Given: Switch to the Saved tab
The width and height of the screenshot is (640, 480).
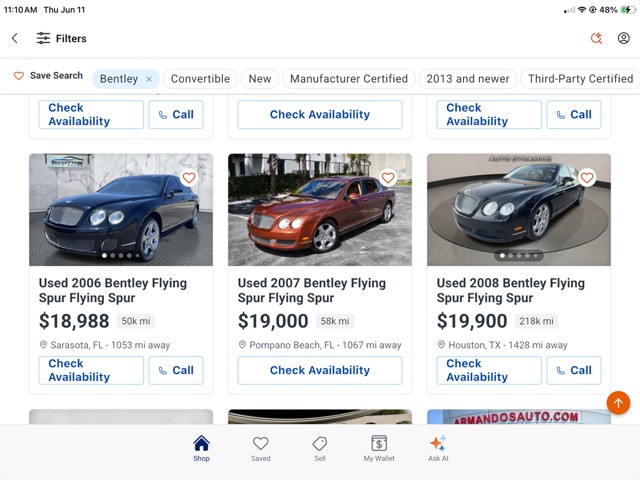Looking at the screenshot, I should (x=260, y=449).
